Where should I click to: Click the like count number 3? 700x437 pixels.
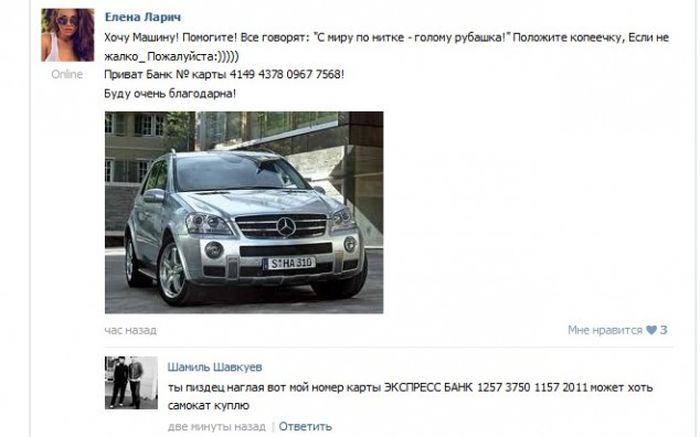(x=664, y=330)
